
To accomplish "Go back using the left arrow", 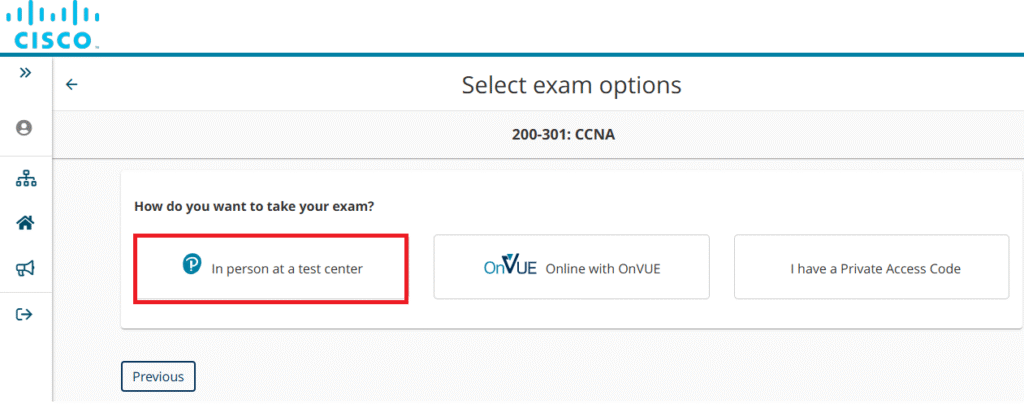I will click(x=71, y=85).
